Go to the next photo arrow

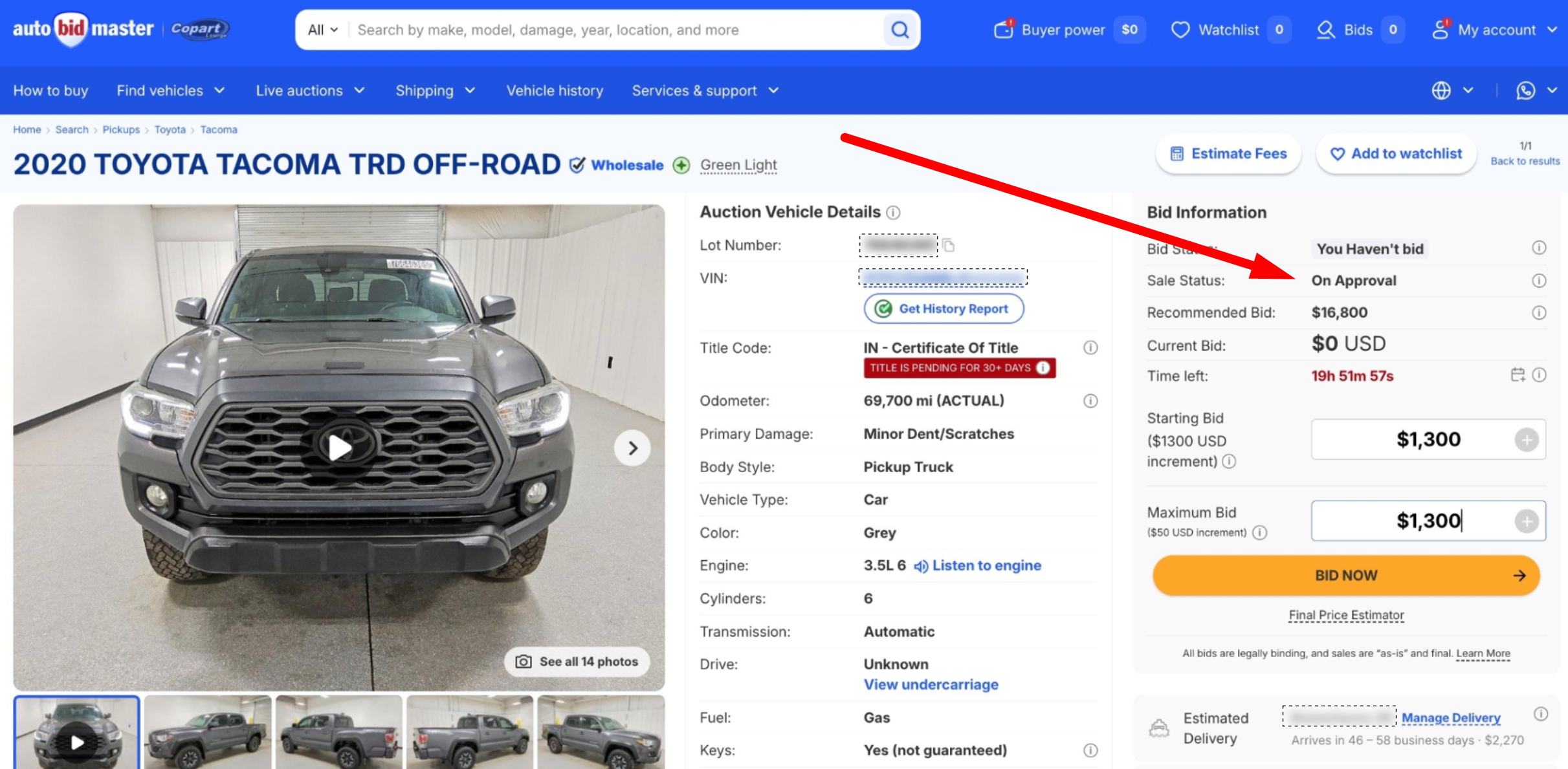point(632,448)
